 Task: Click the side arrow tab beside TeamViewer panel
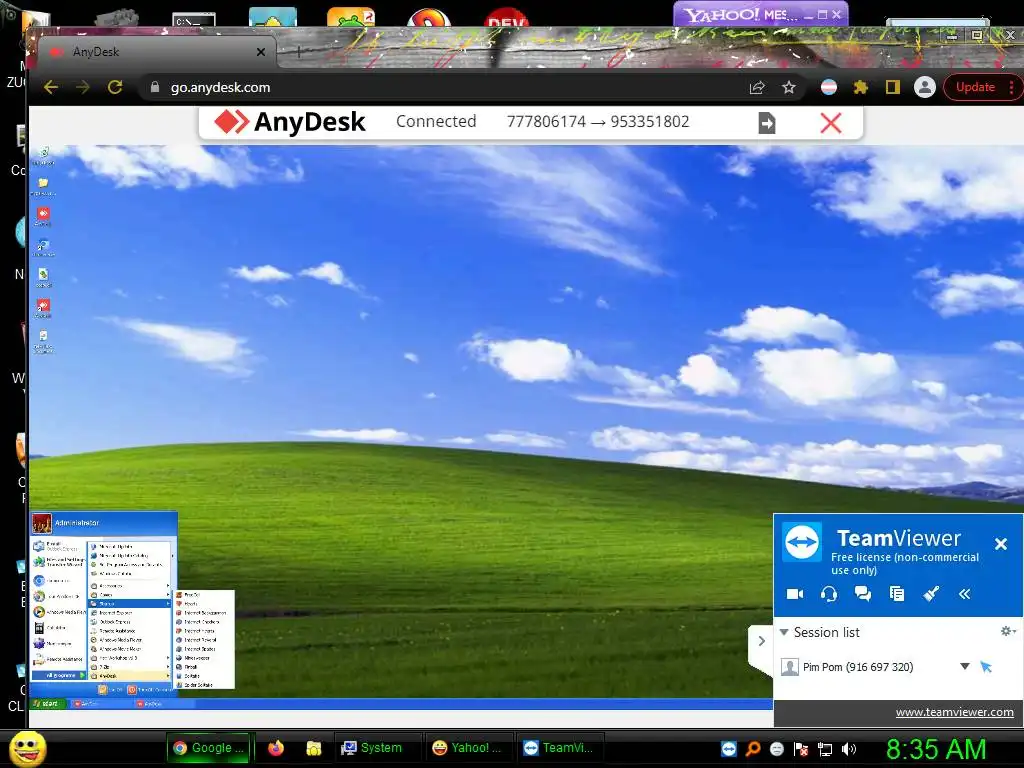point(761,641)
